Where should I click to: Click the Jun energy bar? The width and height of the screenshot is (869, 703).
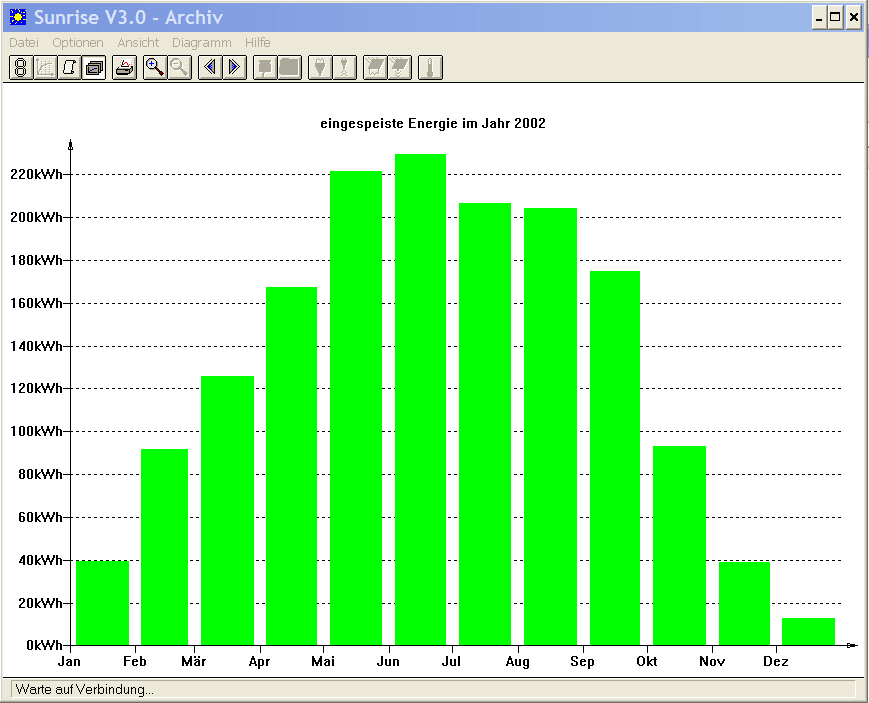coord(420,400)
